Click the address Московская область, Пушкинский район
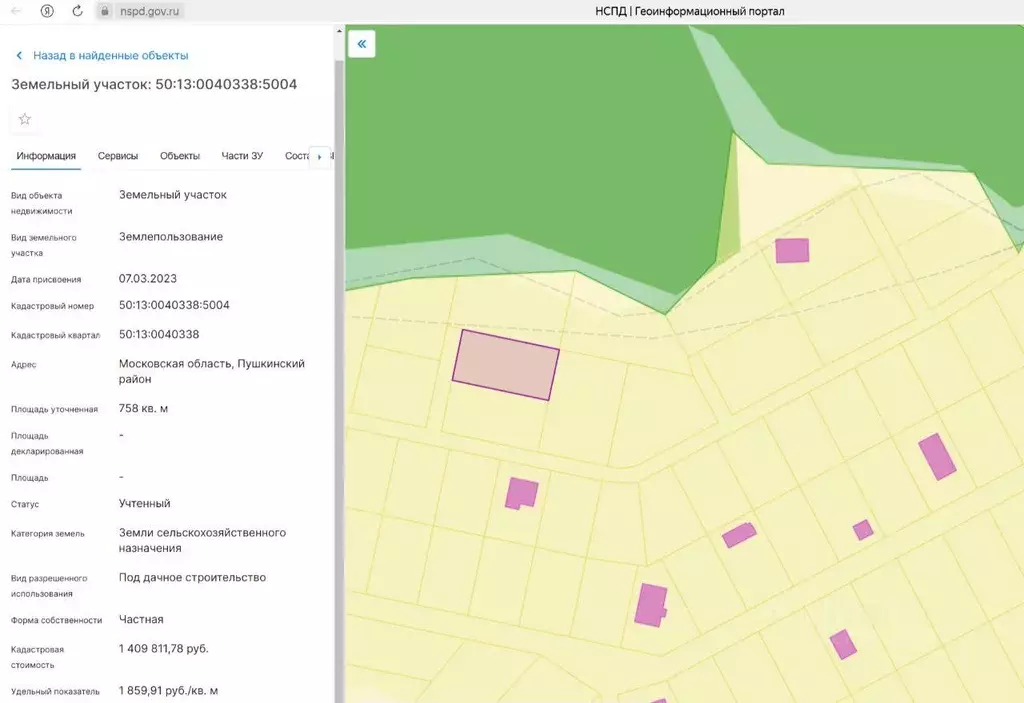 click(212, 371)
